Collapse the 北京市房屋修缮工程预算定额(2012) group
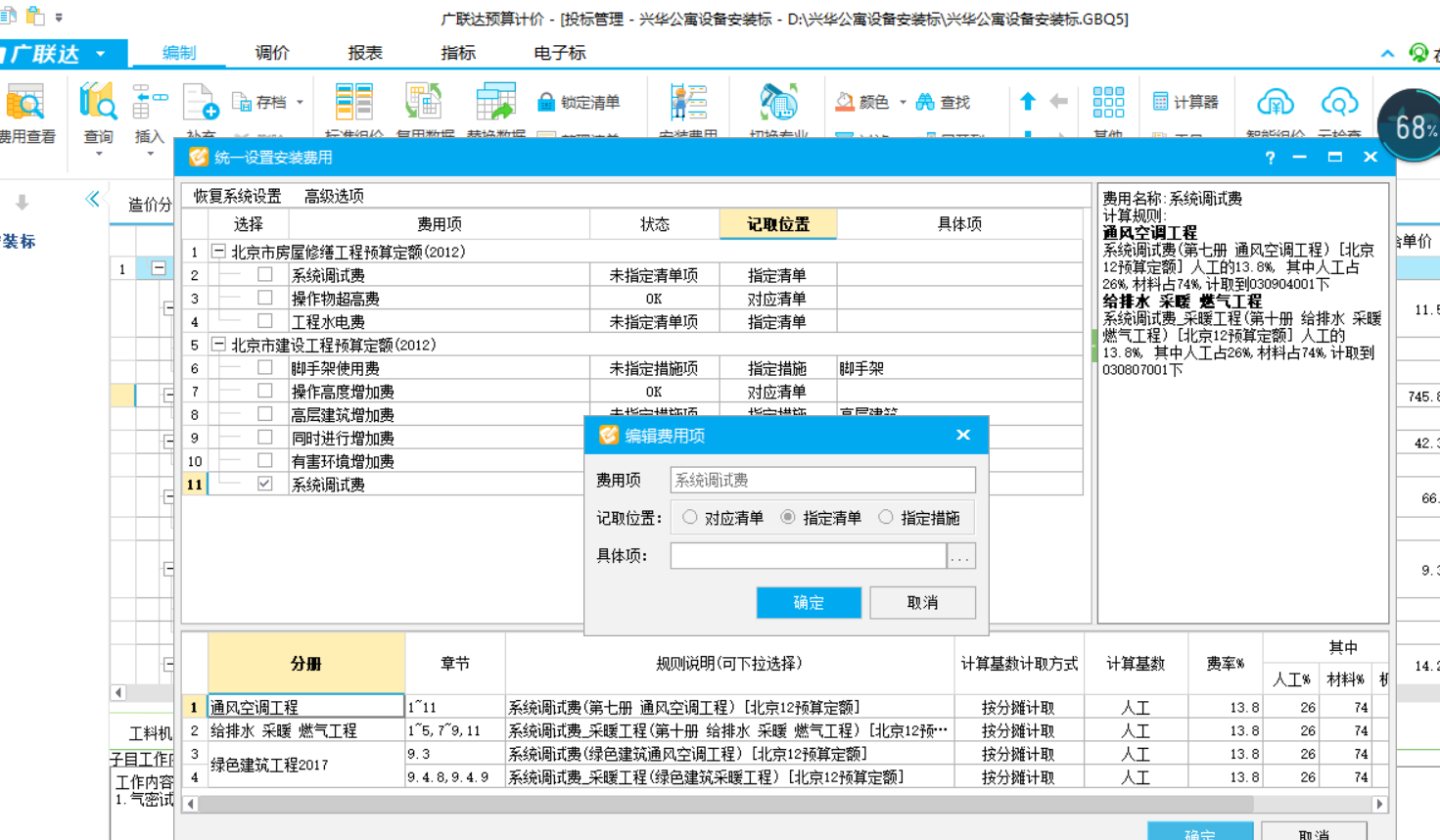Image resolution: width=1440 pixels, height=840 pixels. [x=218, y=252]
